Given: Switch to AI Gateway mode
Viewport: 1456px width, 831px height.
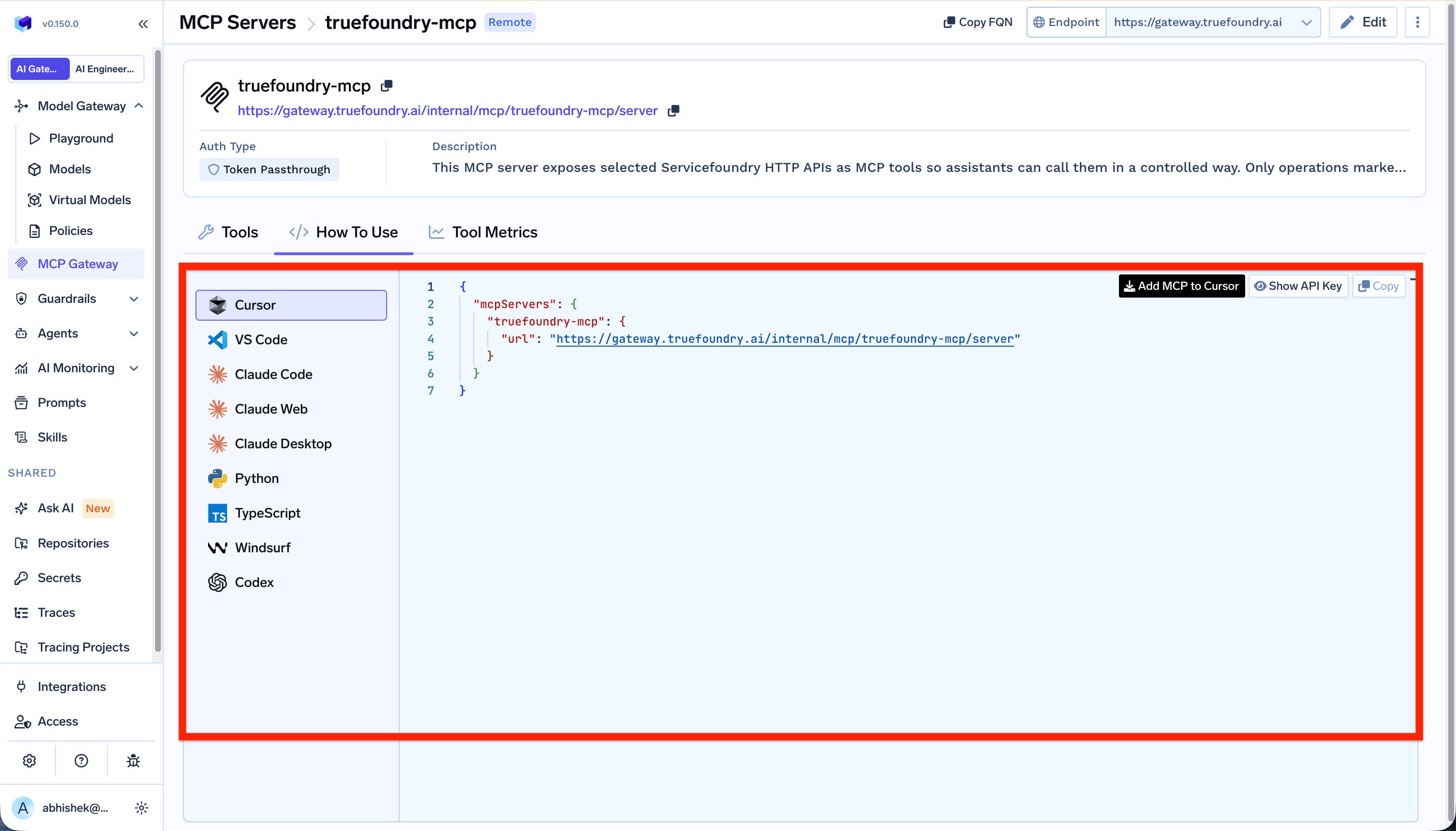Looking at the screenshot, I should (39, 68).
